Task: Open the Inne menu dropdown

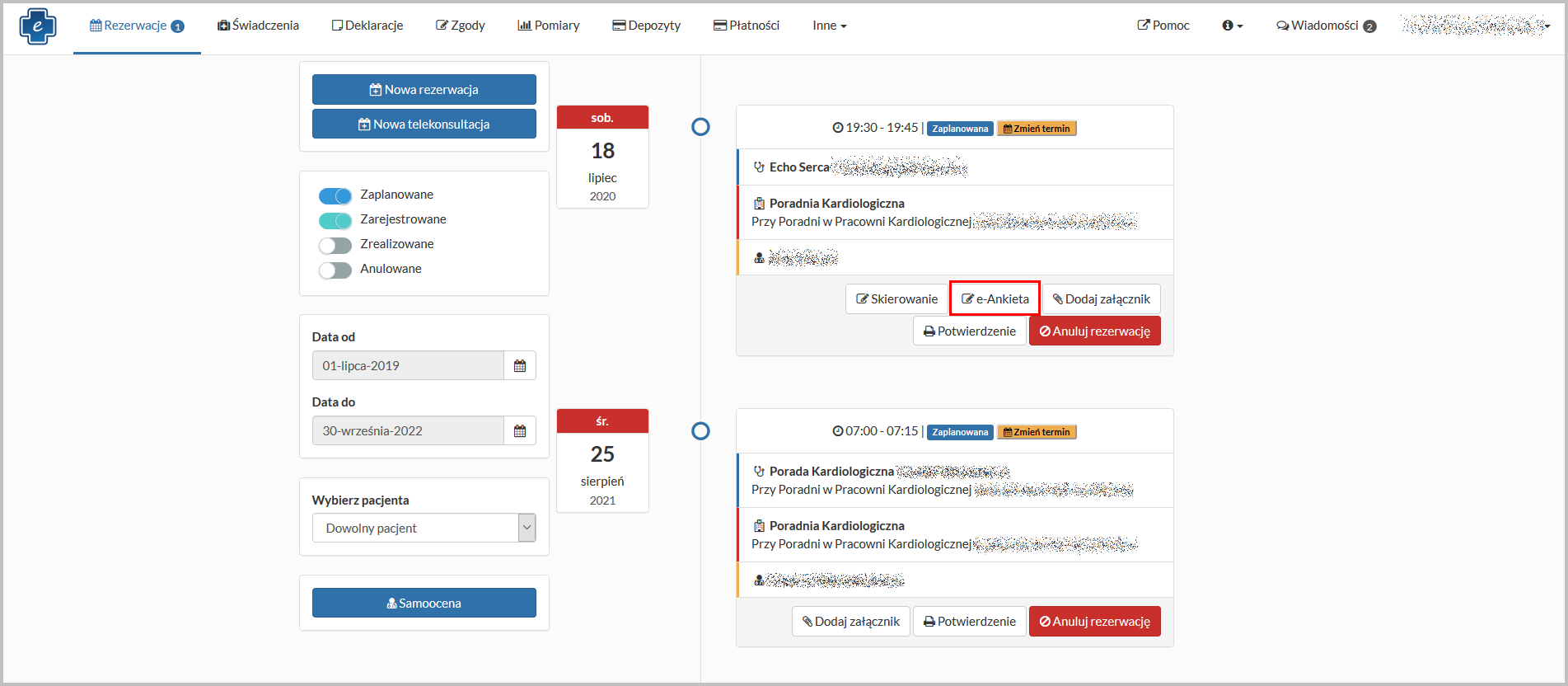Action: [x=829, y=26]
